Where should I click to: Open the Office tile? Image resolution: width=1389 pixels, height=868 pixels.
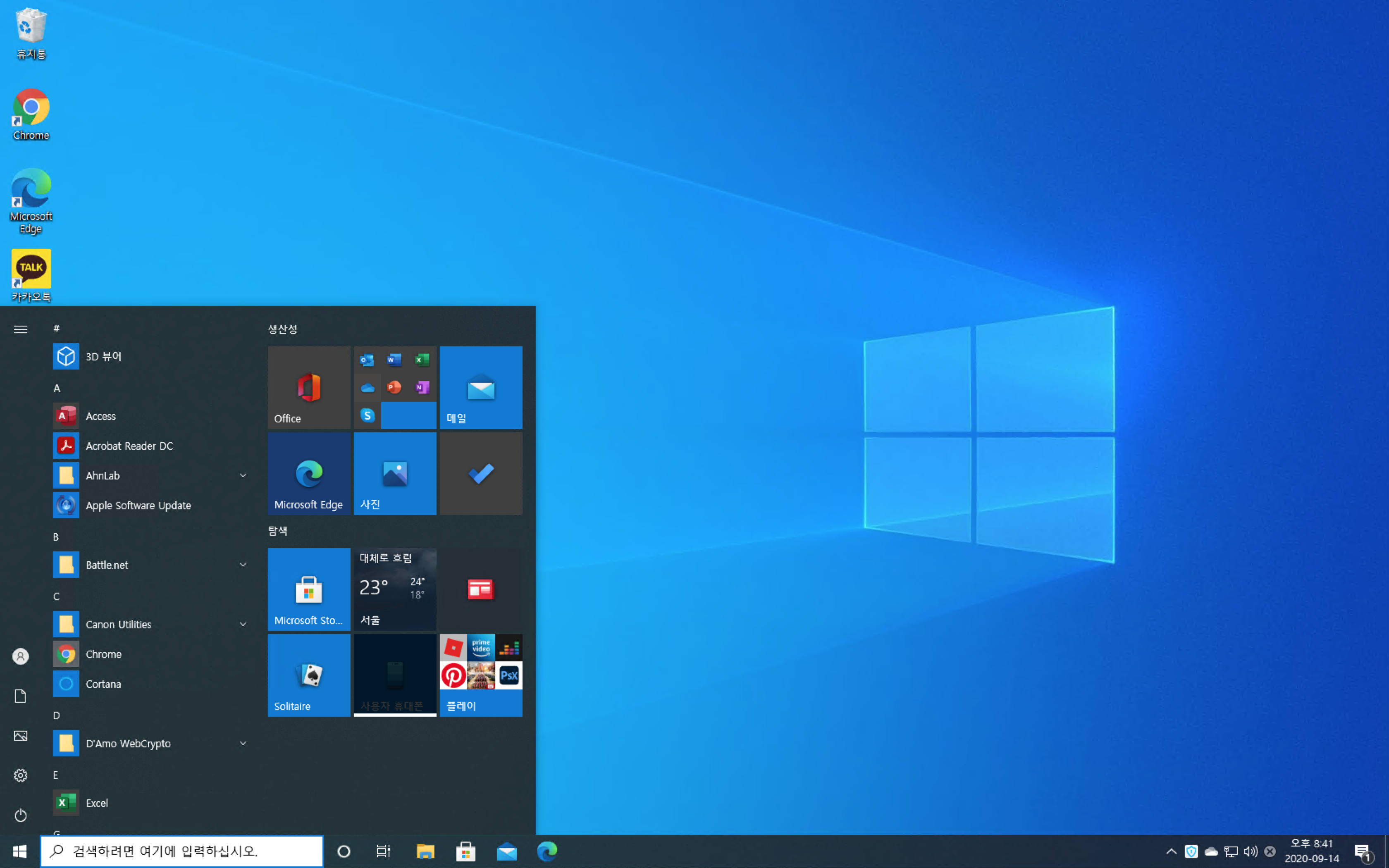pyautogui.click(x=309, y=388)
